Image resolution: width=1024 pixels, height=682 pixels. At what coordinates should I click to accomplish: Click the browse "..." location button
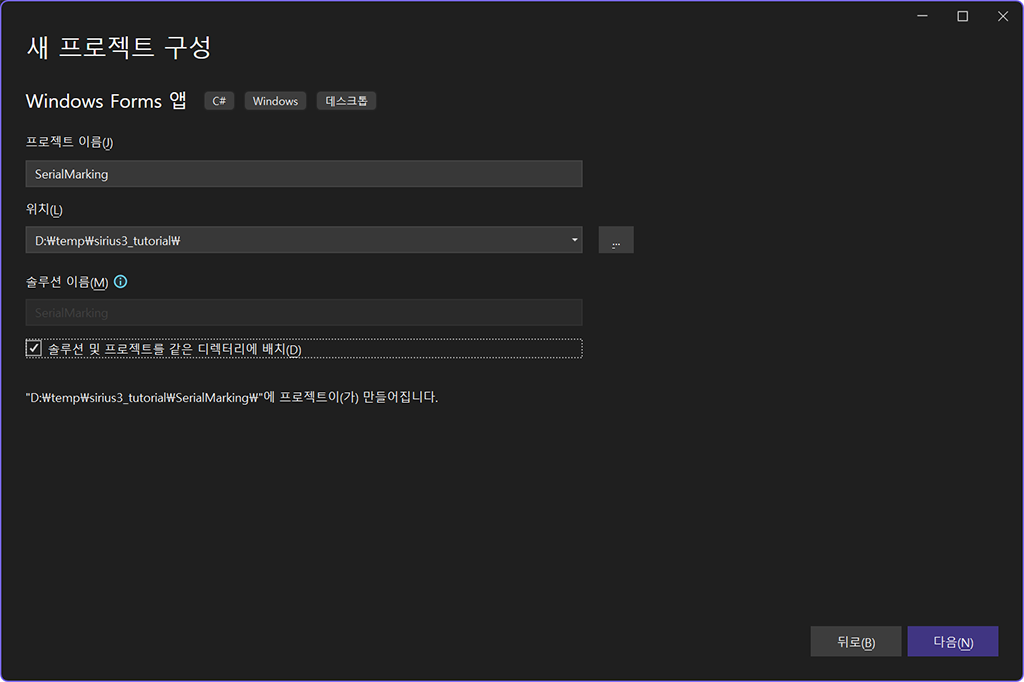coord(616,240)
